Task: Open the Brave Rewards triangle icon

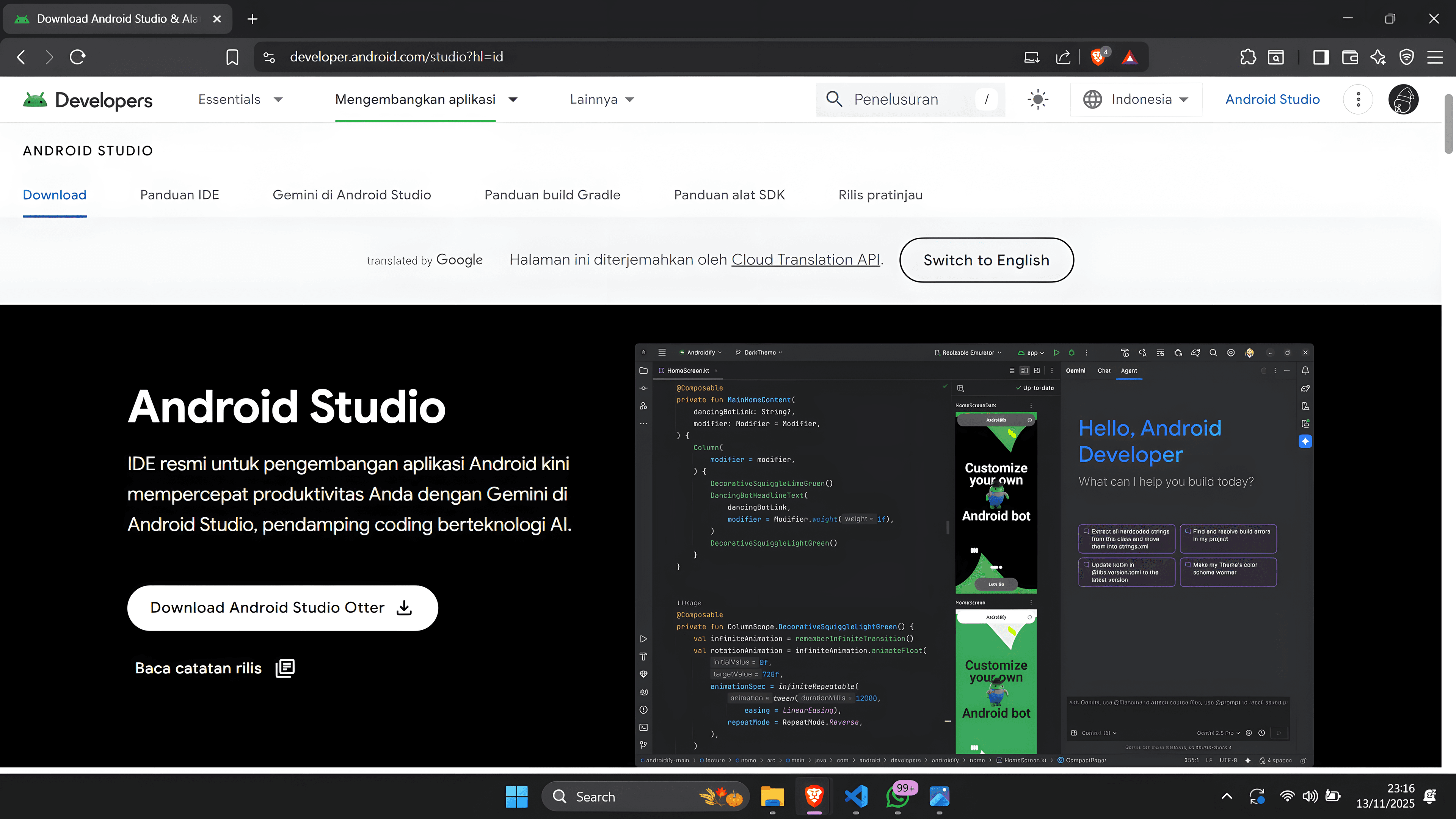Action: point(1129,57)
